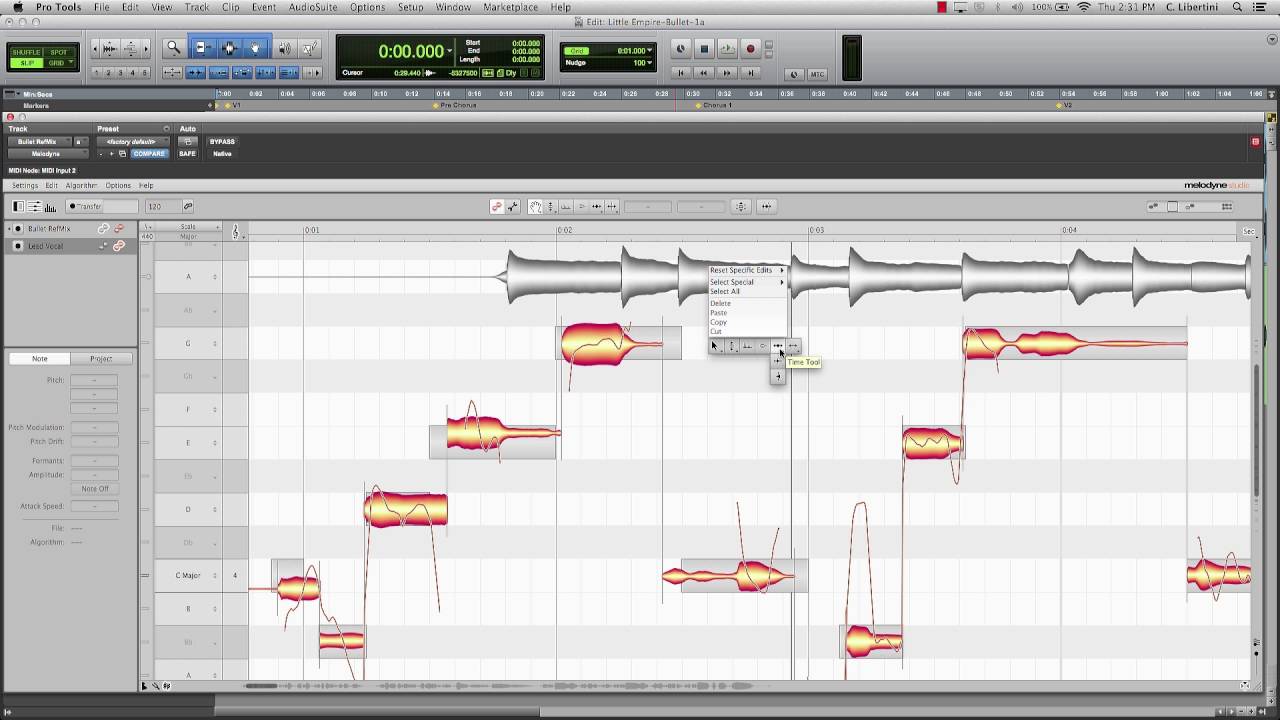Viewport: 1280px width, 720px height.
Task: Open the Marketplace menu in menu bar
Action: (510, 7)
